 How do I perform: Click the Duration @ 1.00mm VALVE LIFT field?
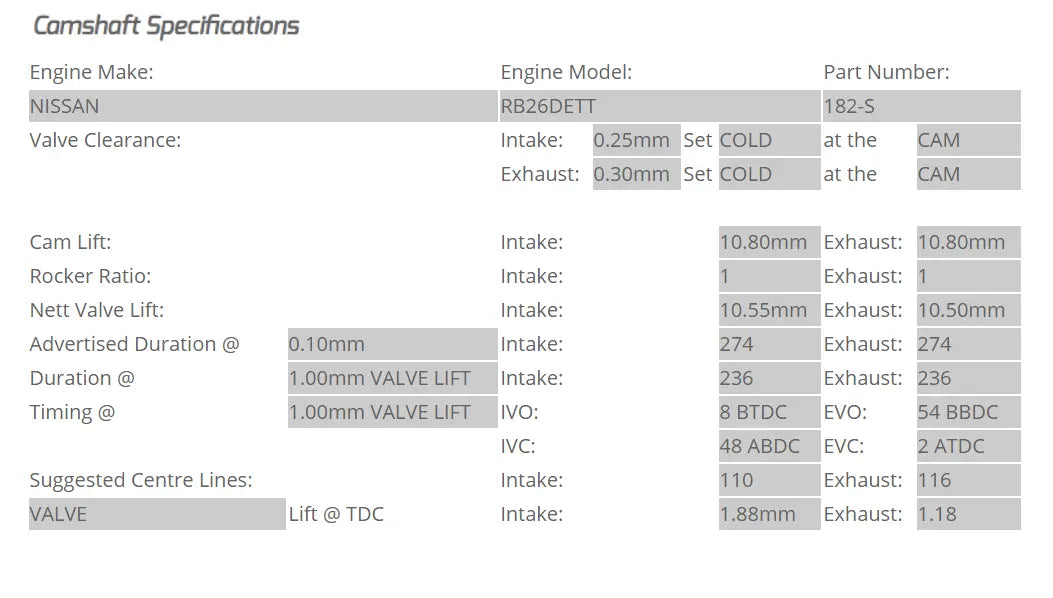click(x=392, y=378)
